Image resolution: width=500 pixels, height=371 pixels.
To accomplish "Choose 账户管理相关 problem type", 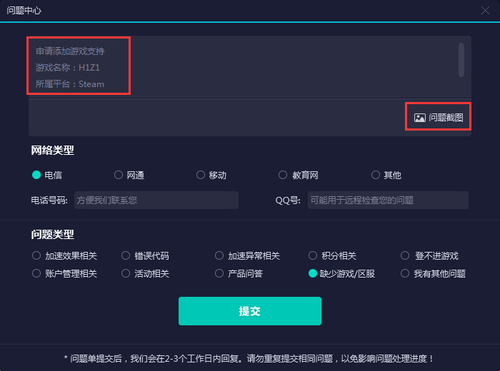I will click(x=36, y=274).
